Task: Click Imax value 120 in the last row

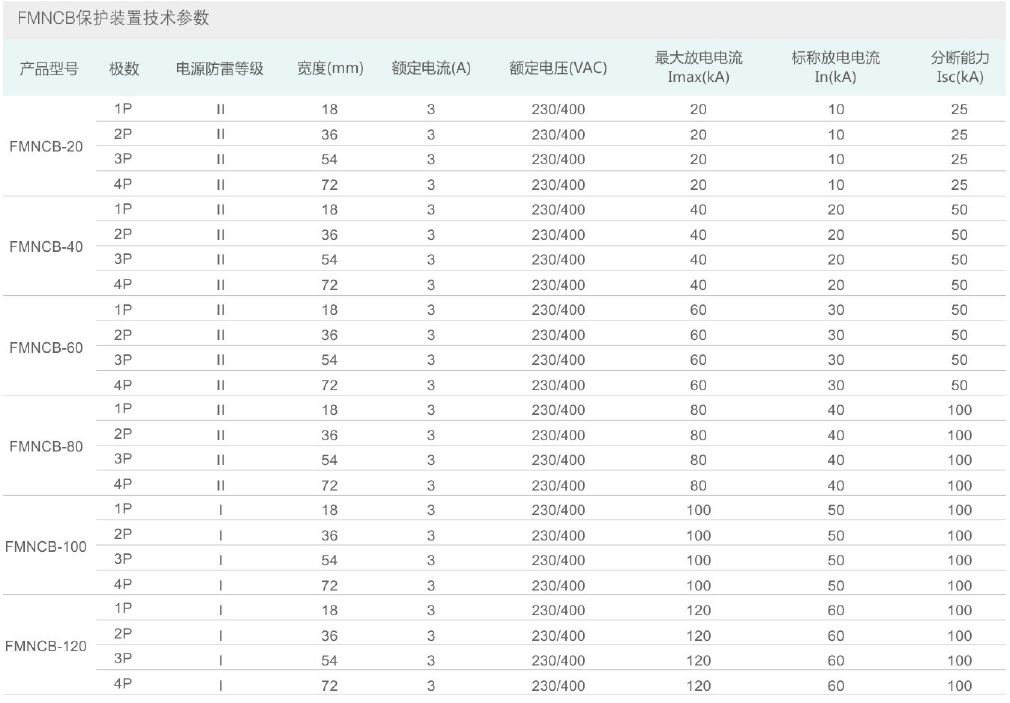Action: (698, 686)
